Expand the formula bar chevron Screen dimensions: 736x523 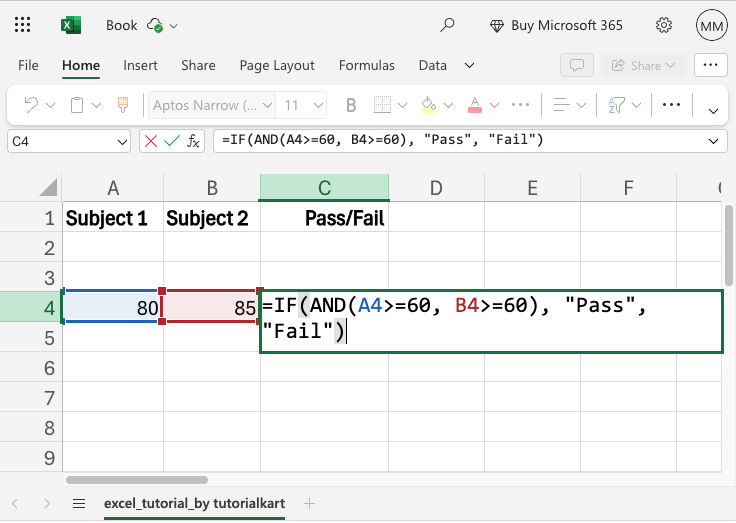point(713,141)
